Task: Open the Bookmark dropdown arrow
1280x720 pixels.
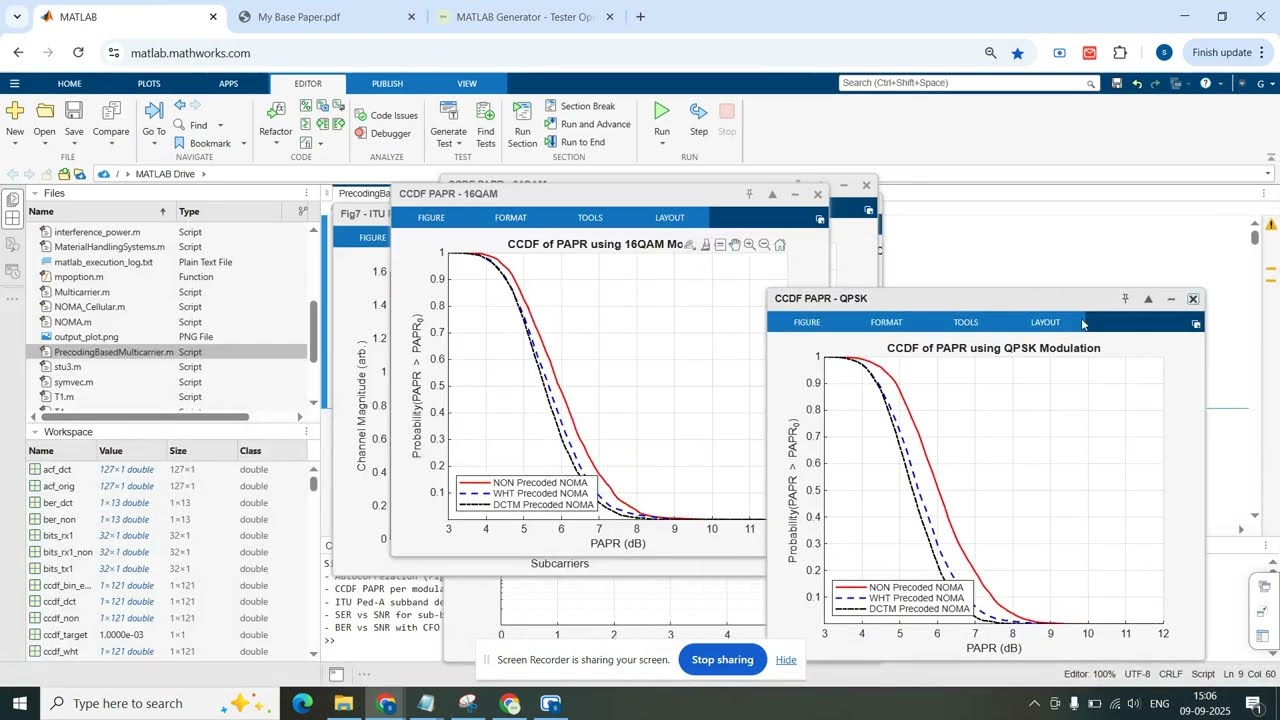Action: tap(243, 144)
